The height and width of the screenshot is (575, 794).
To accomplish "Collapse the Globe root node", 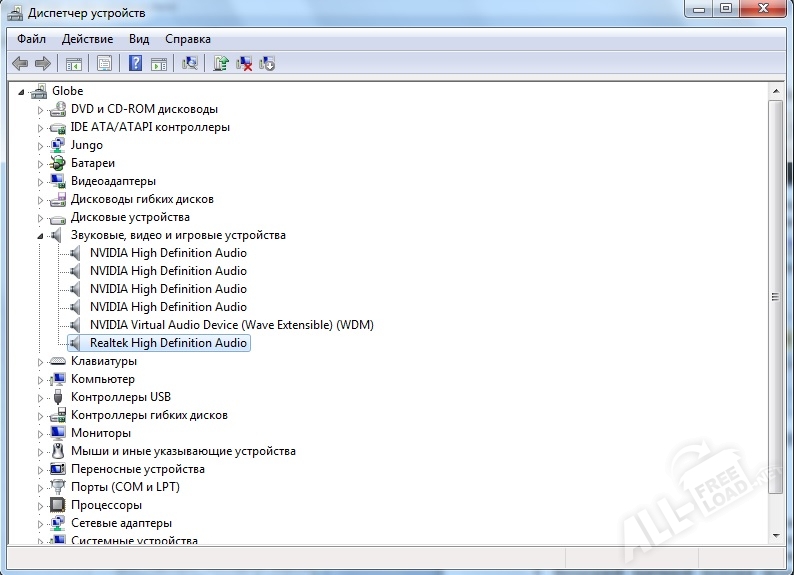I will coord(23,92).
